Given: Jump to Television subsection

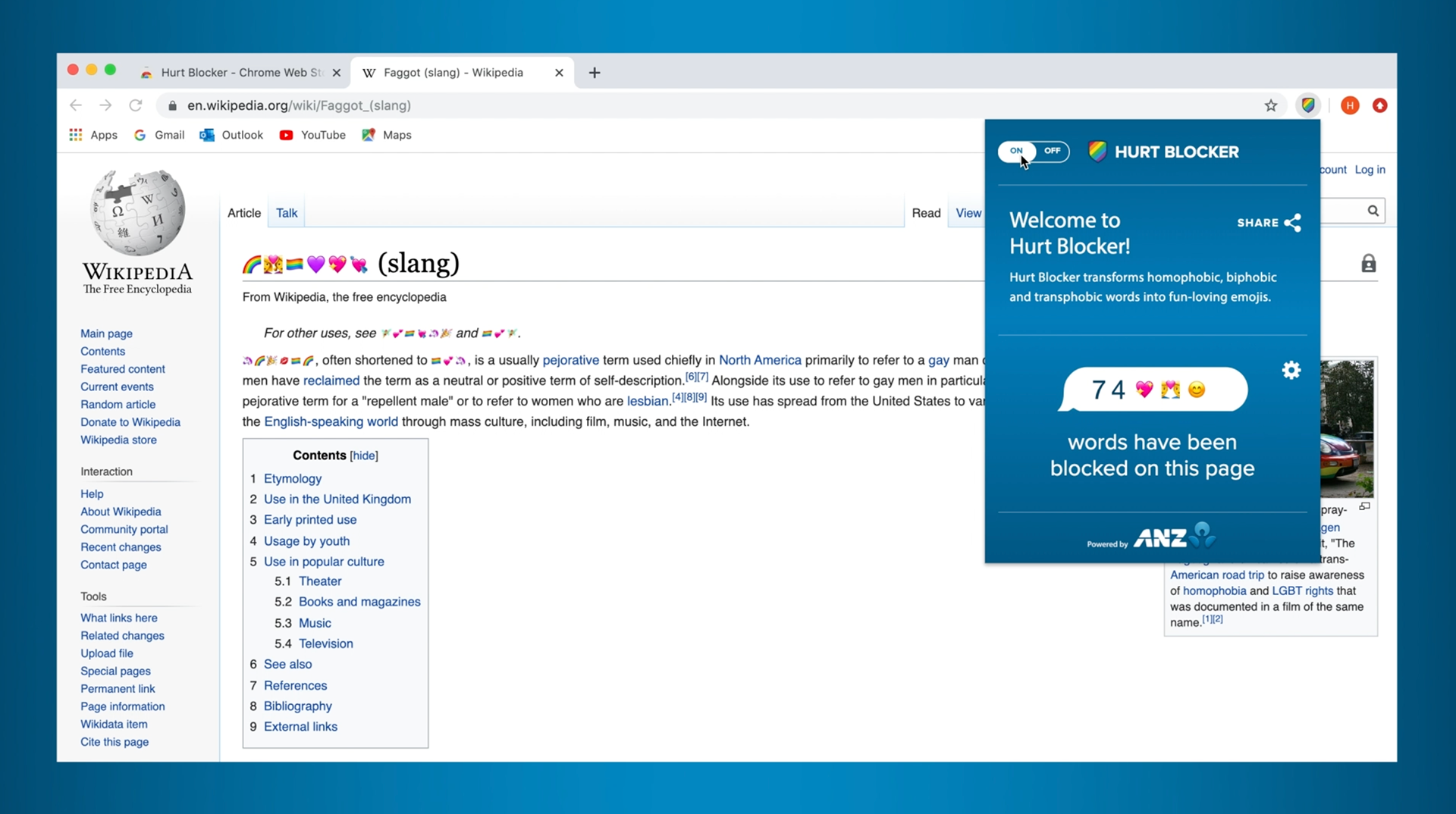Looking at the screenshot, I should click(x=326, y=643).
